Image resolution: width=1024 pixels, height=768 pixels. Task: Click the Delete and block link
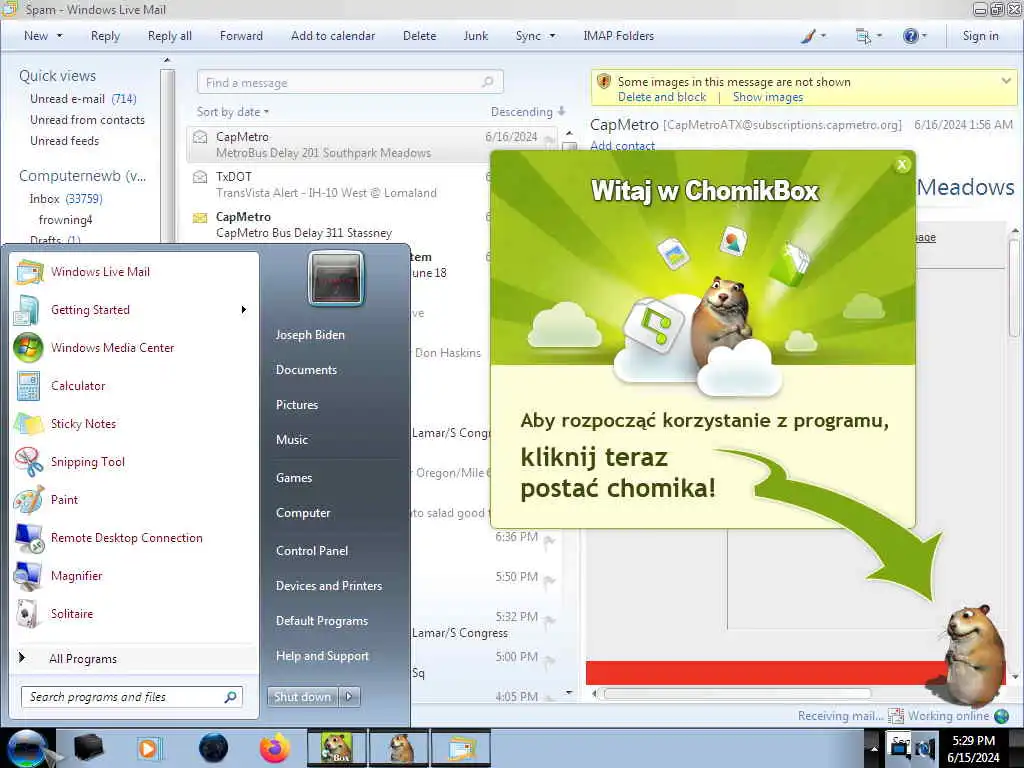coord(662,97)
